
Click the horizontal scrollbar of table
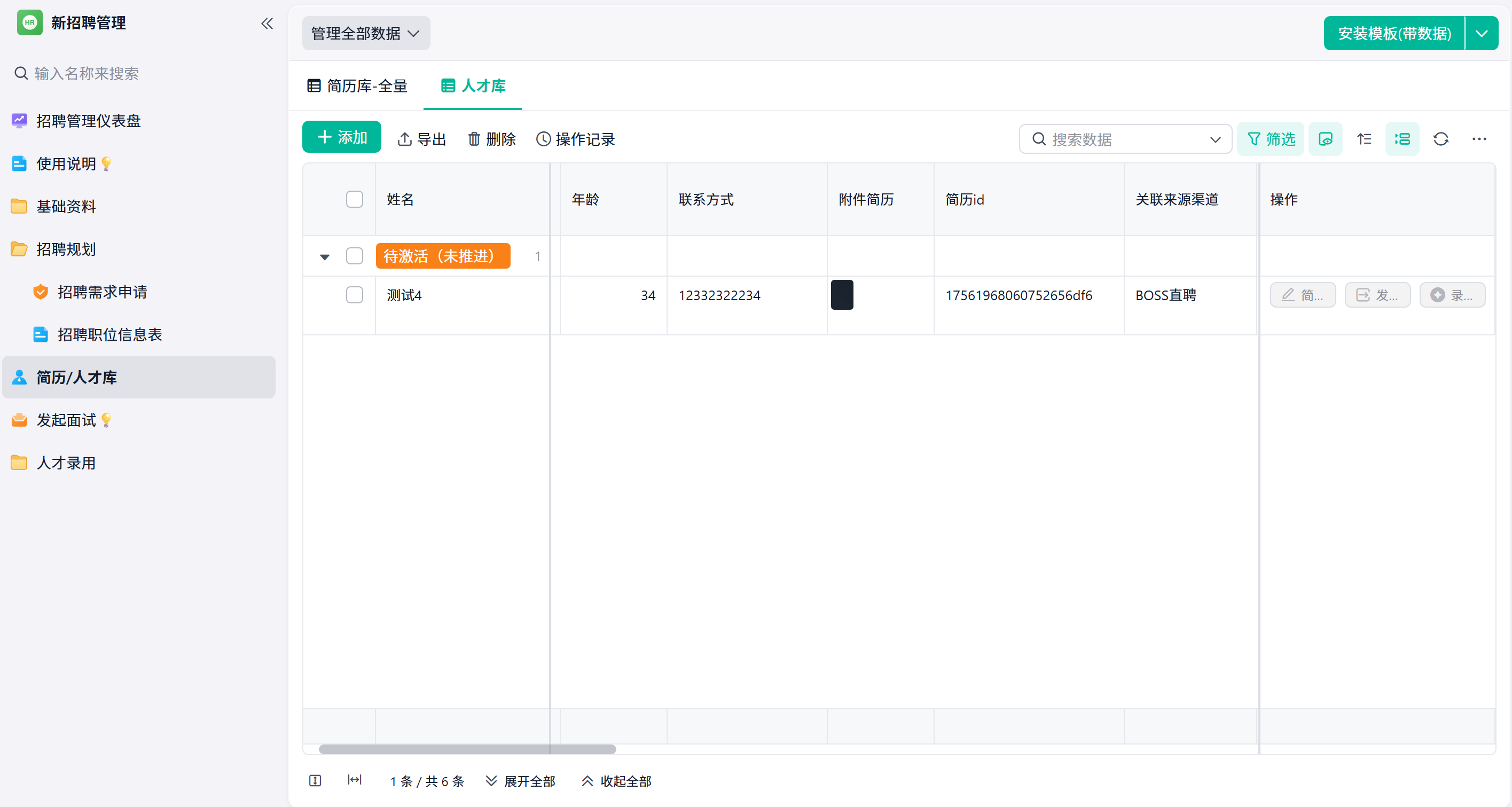(x=467, y=749)
